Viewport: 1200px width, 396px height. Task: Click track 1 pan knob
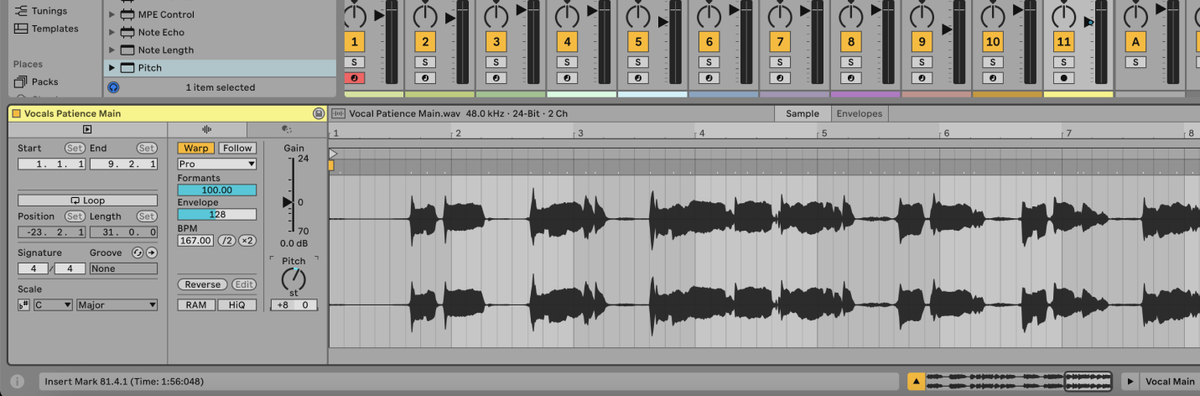click(x=354, y=16)
